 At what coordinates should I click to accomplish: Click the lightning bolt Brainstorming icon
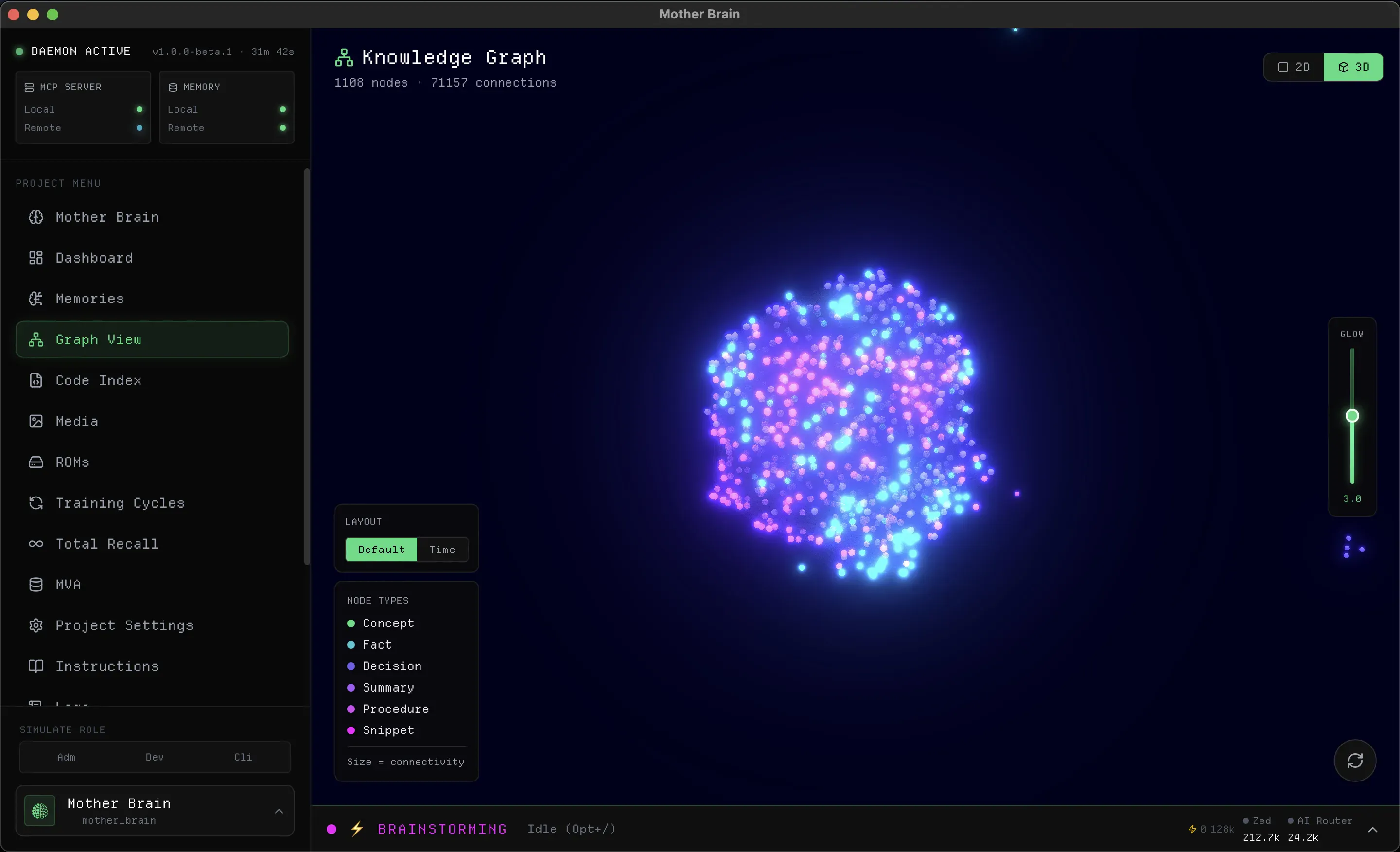point(357,829)
